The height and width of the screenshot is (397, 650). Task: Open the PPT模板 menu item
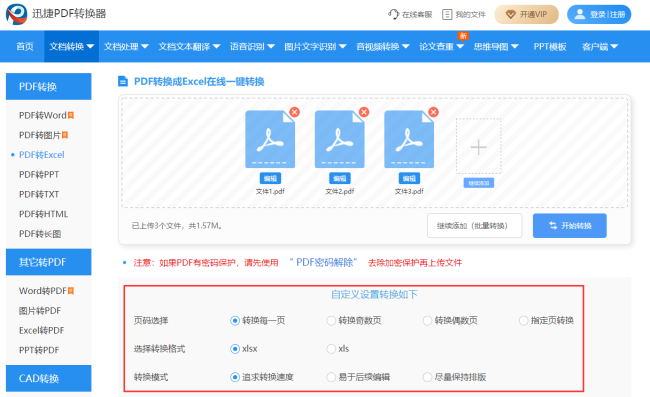550,46
